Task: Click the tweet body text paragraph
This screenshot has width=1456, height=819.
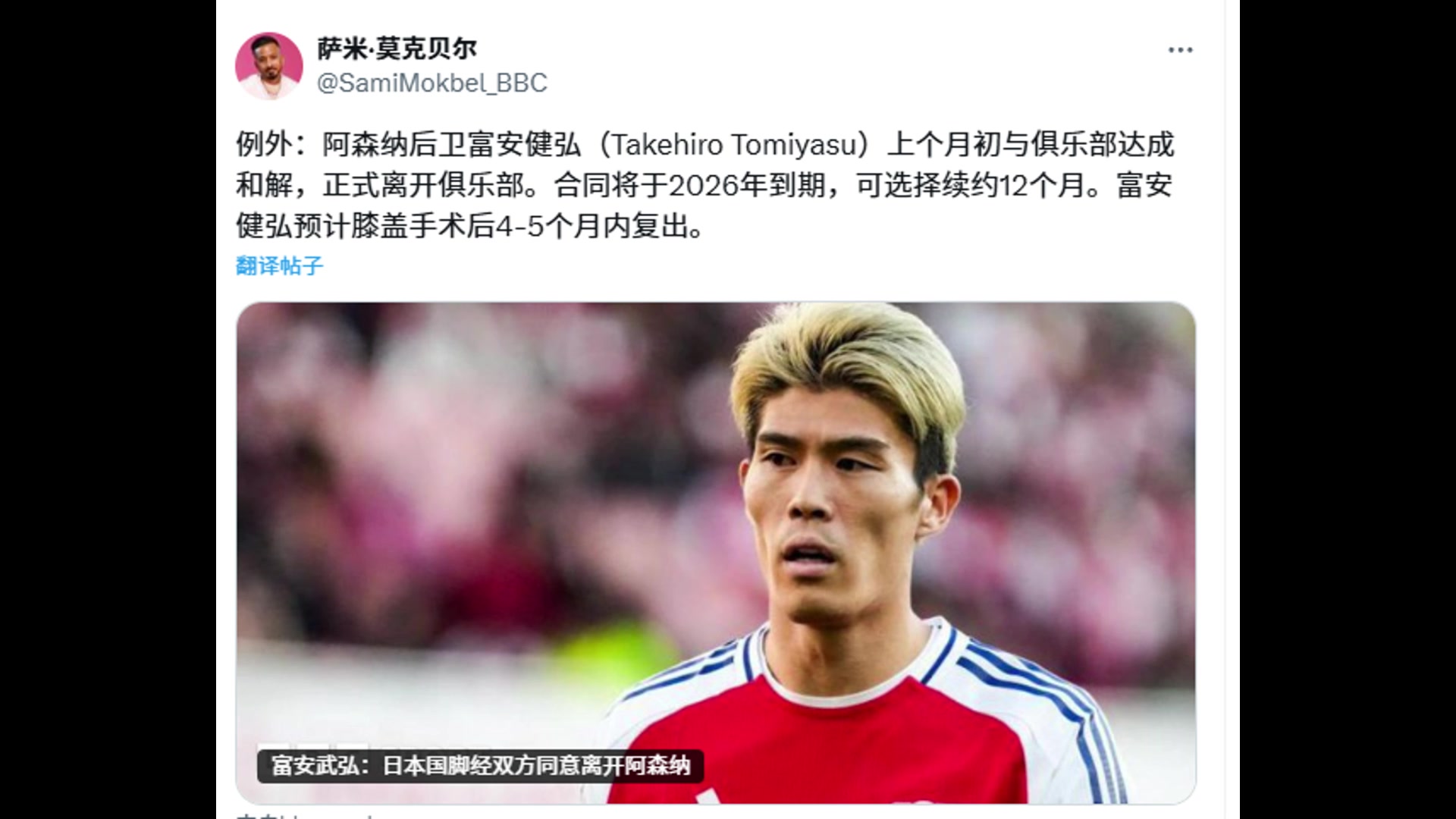Action: click(705, 185)
